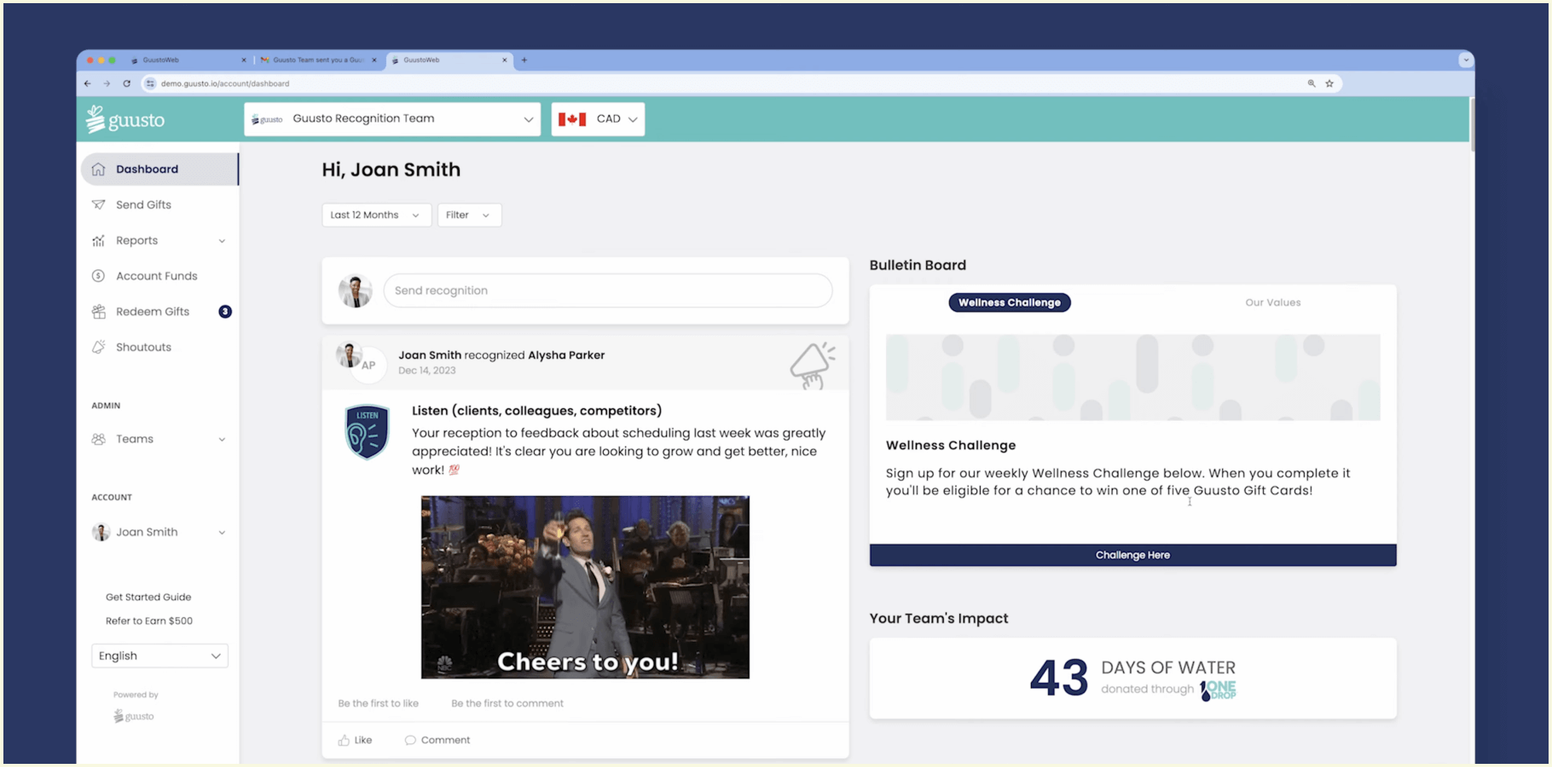Image resolution: width=1552 pixels, height=767 pixels.
Task: Select the Wellness Challenge bulletin tab
Action: click(x=1010, y=302)
